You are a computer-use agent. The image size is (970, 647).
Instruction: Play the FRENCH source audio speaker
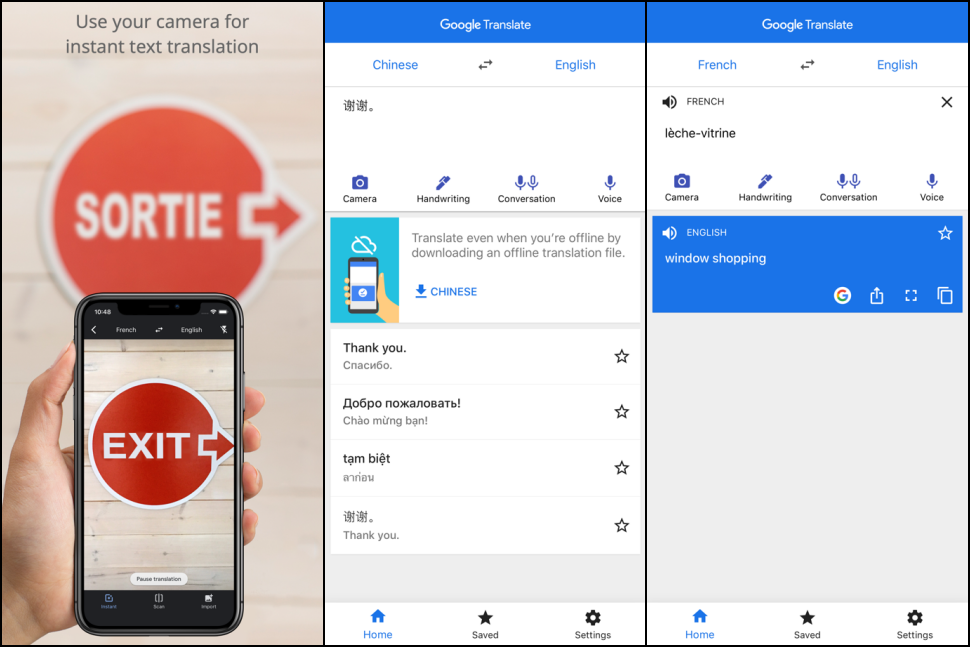point(669,101)
